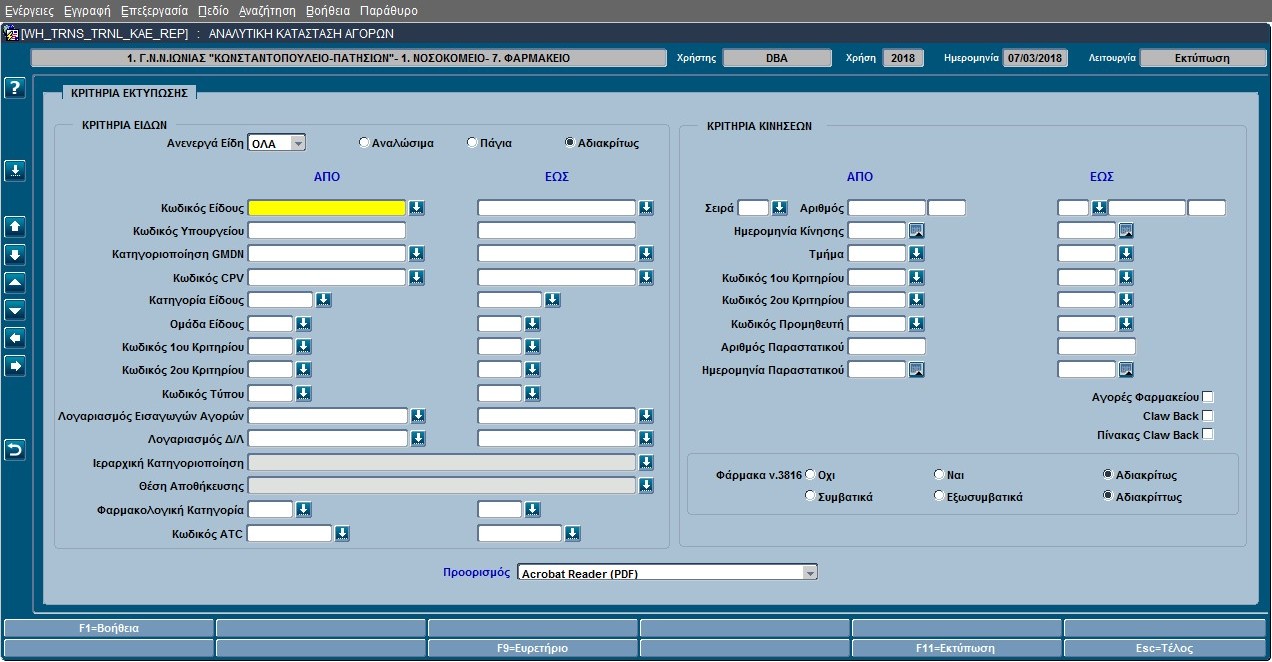The height and width of the screenshot is (662, 1272).
Task: Open the Επεξεργασία menu
Action: click(x=154, y=10)
